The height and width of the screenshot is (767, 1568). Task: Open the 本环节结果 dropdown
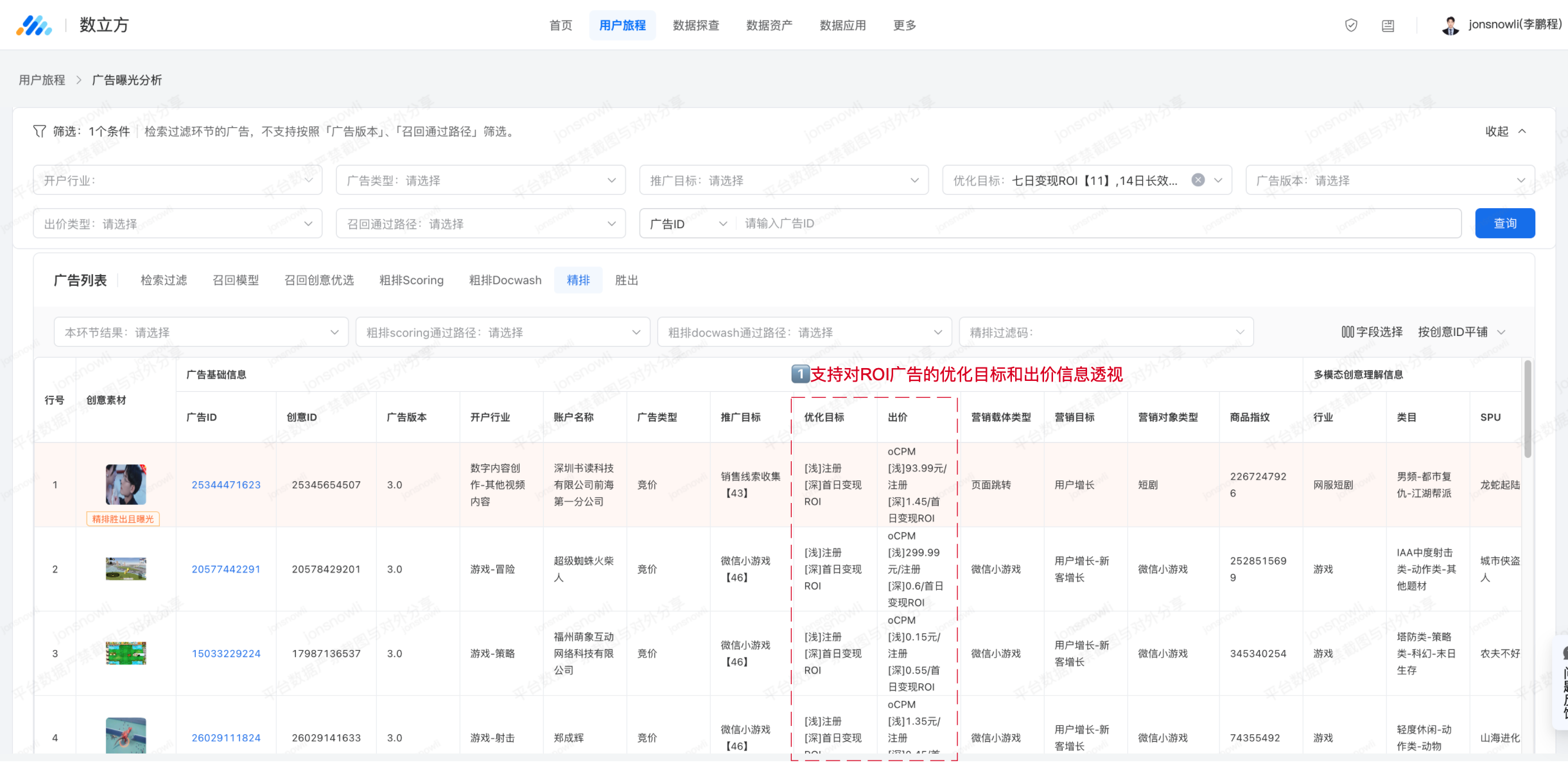[200, 332]
